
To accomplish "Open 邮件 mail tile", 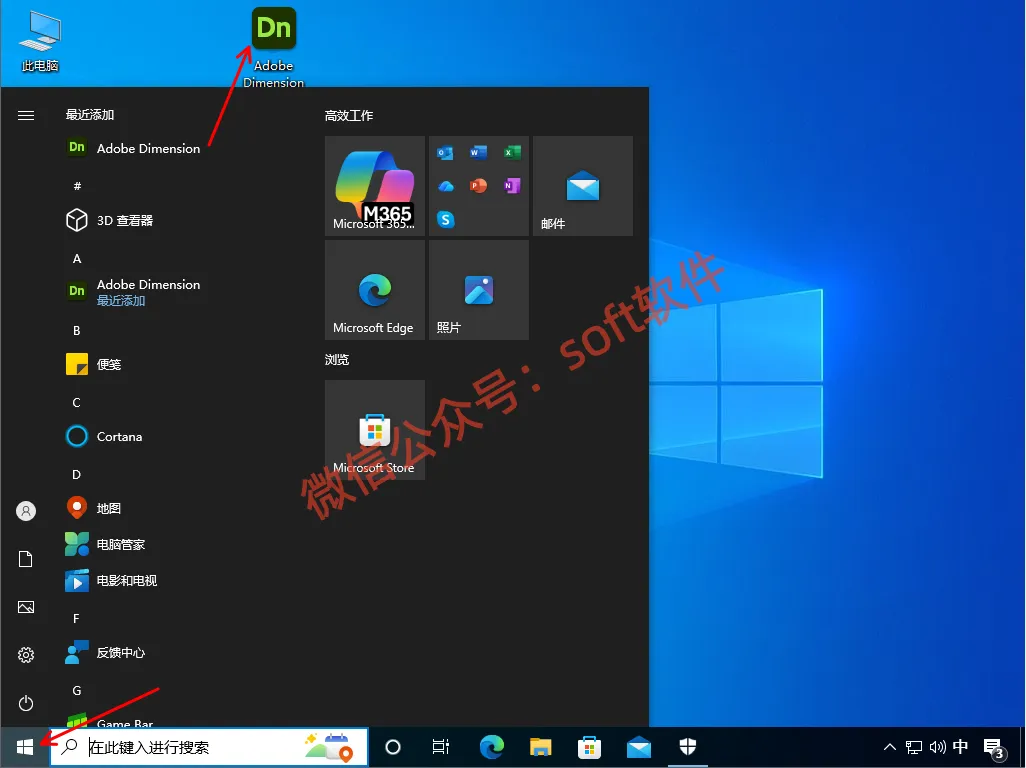I will click(583, 186).
